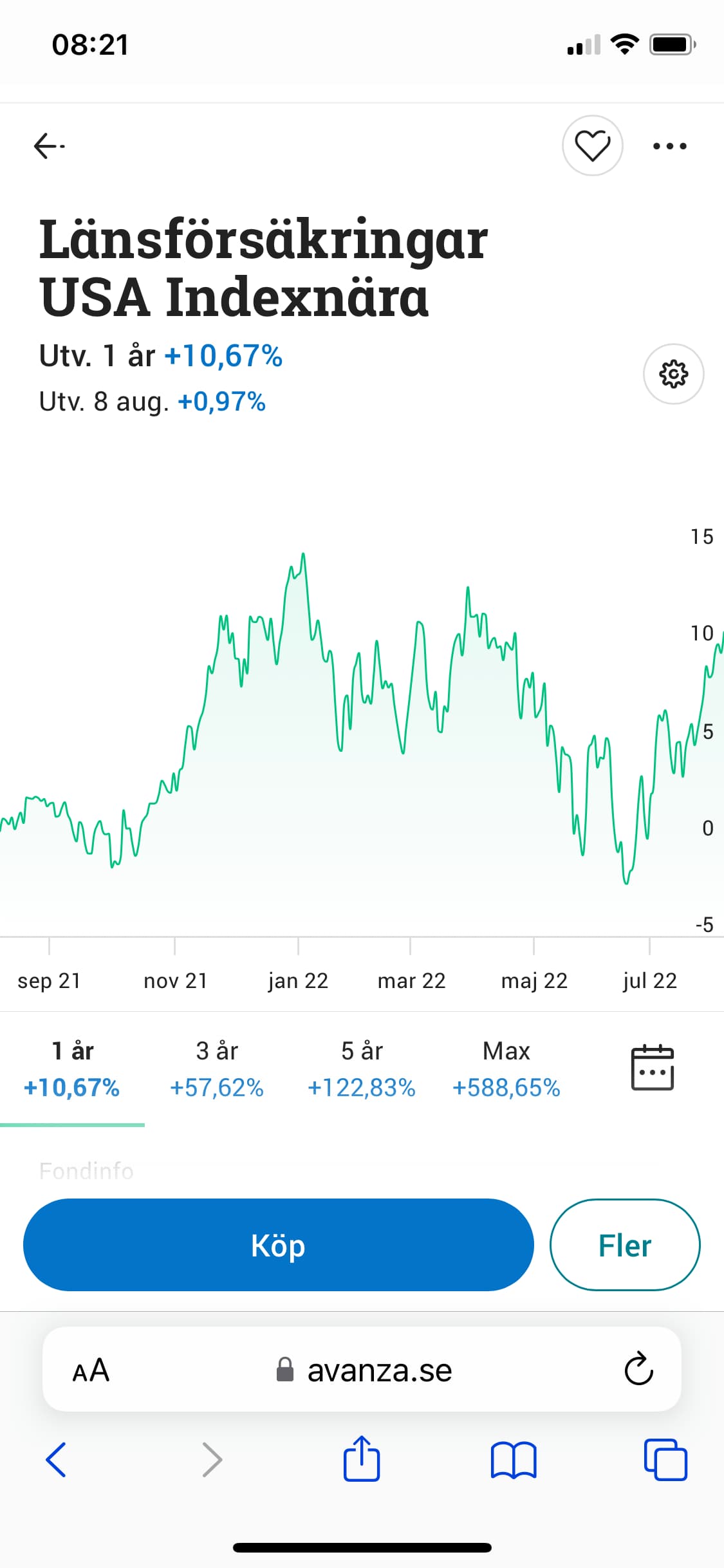The image size is (724, 1568).
Task: Tap Safari forward chevron
Action: pyautogui.click(x=212, y=1459)
